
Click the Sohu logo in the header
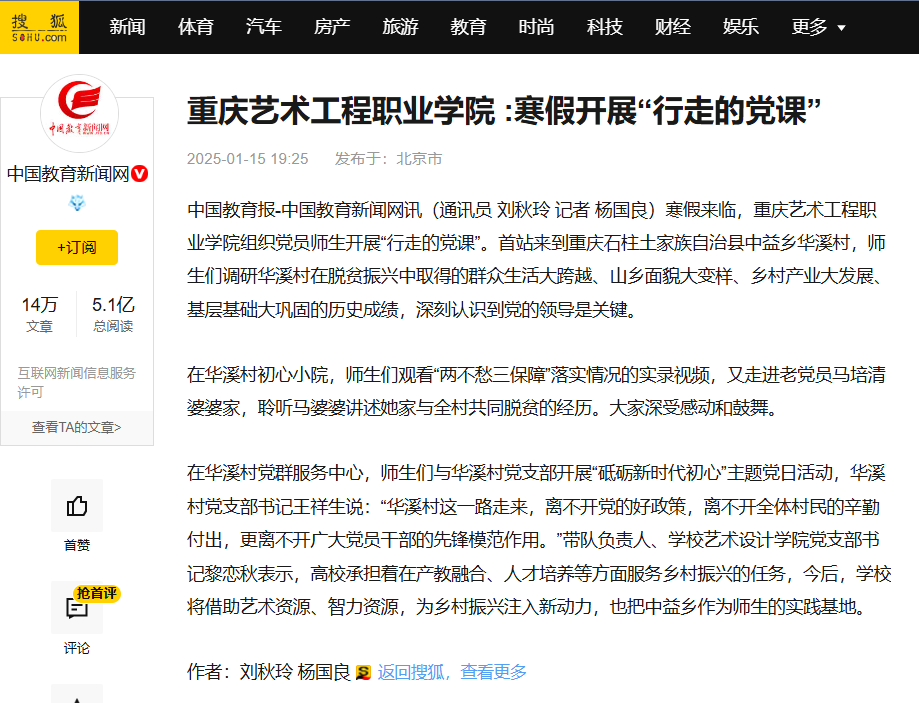pyautogui.click(x=40, y=27)
